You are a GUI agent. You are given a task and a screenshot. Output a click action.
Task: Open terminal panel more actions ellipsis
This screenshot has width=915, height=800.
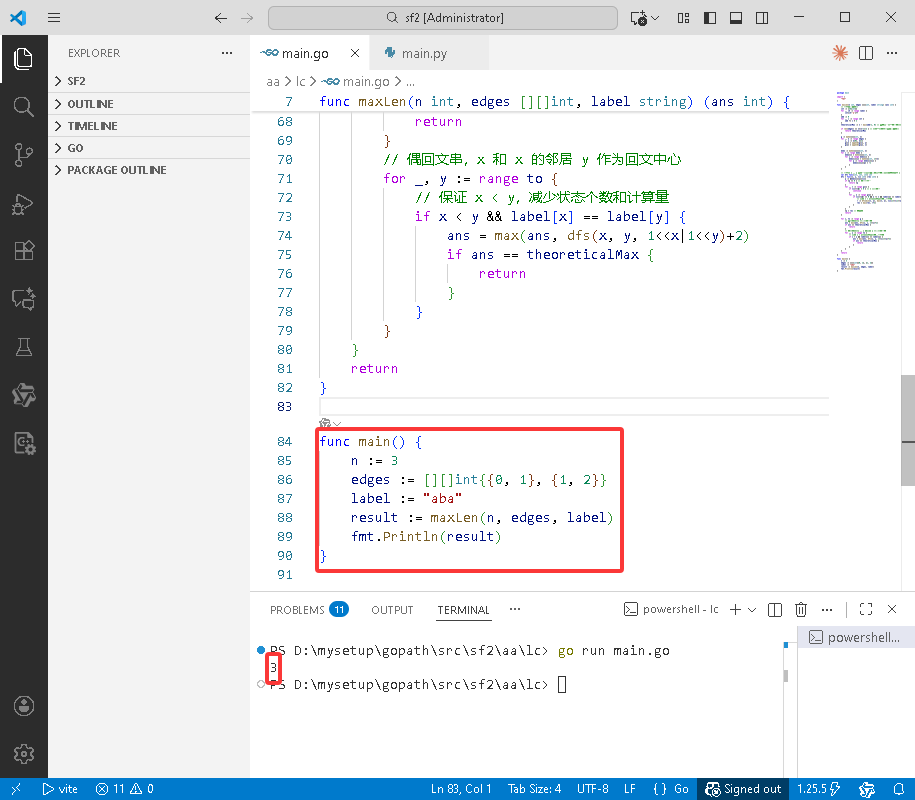827,610
